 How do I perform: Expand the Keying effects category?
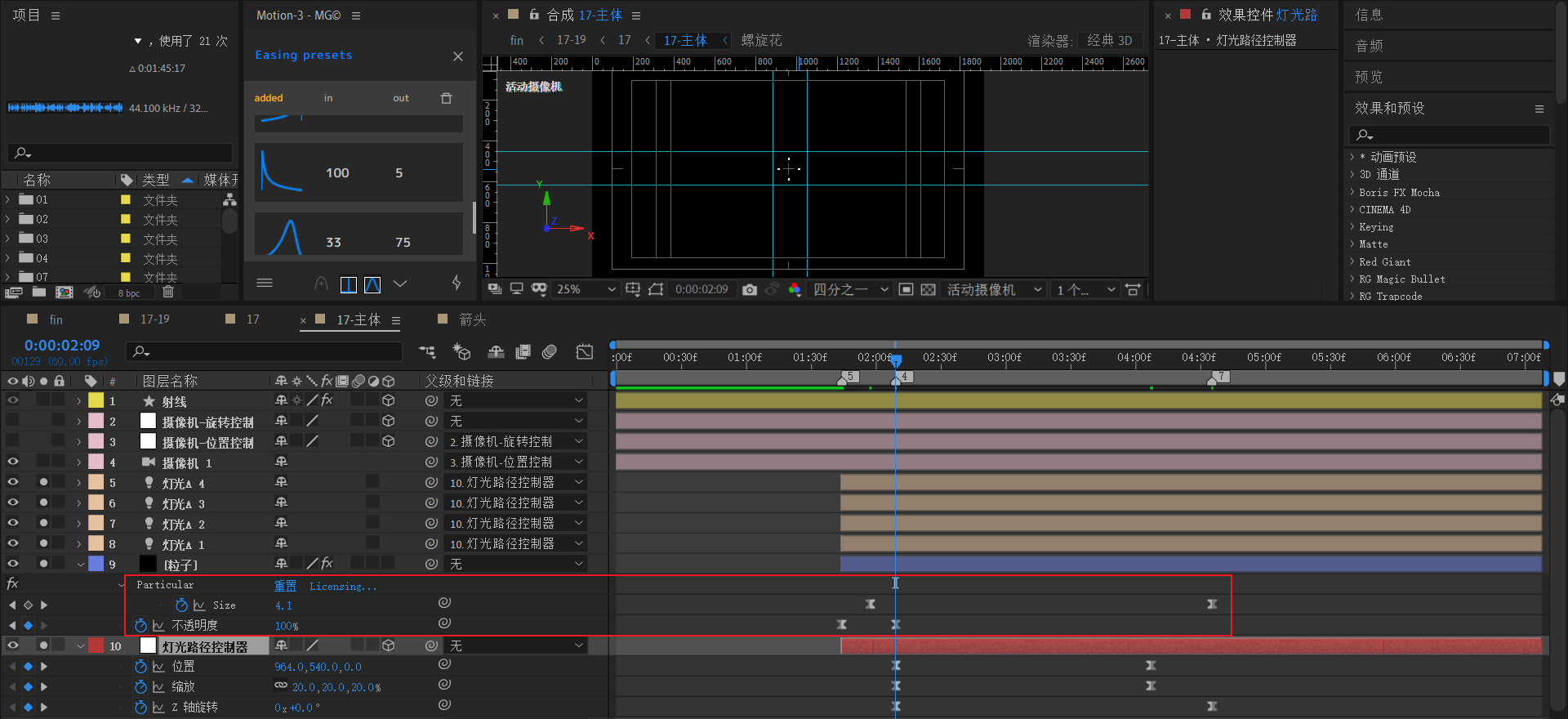[x=1352, y=226]
